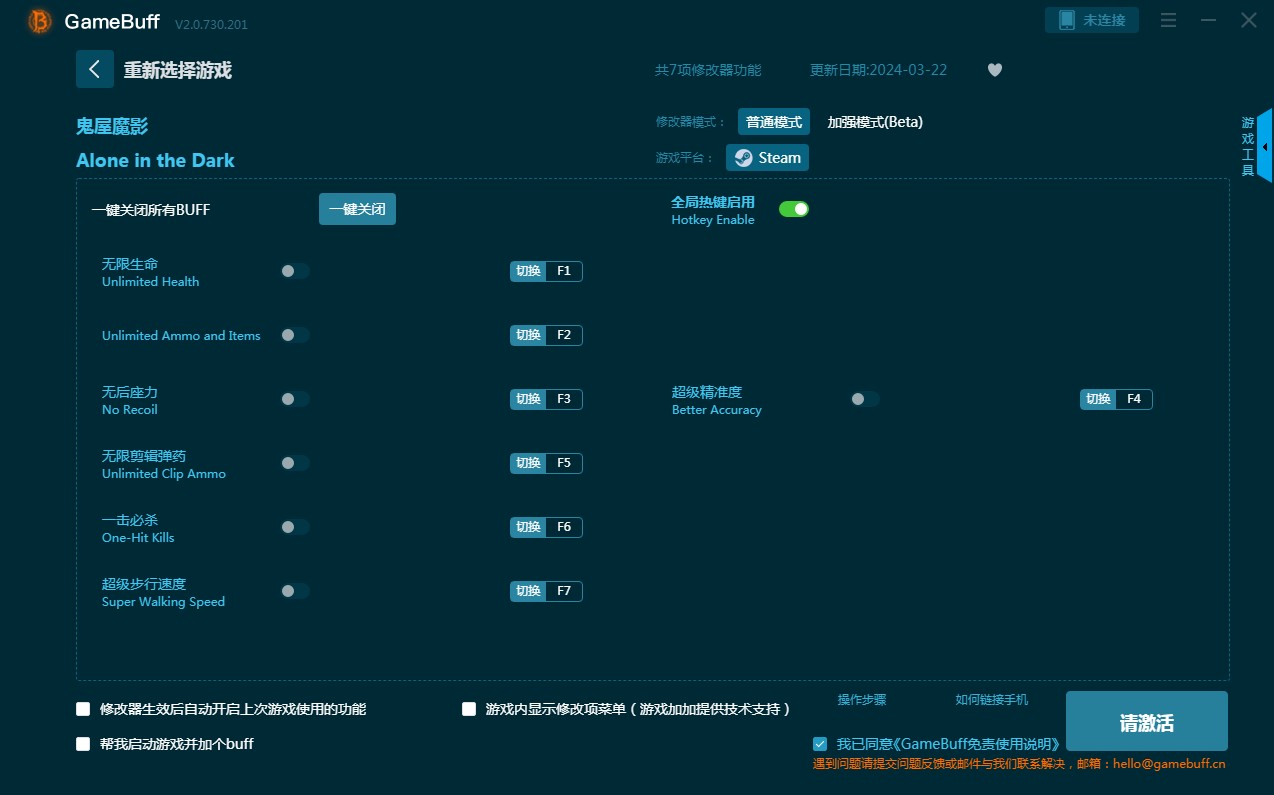Click the 一键关闭 button
1274x795 pixels.
tap(357, 209)
